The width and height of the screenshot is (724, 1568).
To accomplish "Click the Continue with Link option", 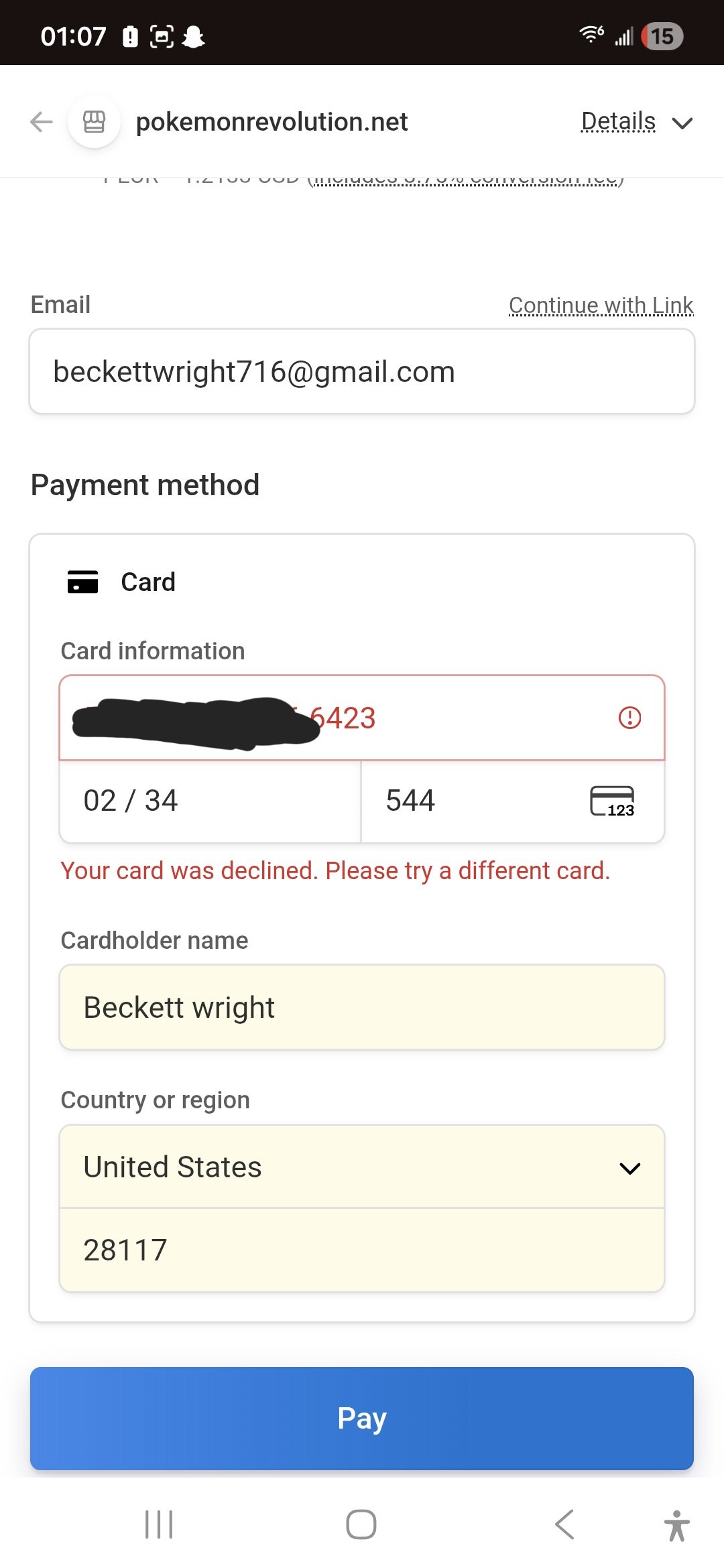I will pyautogui.click(x=601, y=306).
